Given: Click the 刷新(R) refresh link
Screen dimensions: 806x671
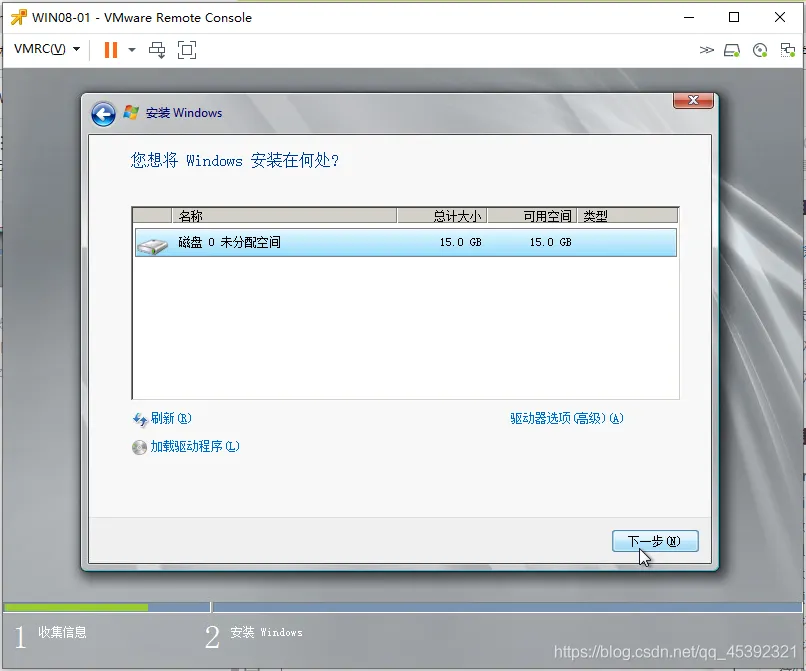Looking at the screenshot, I should coord(171,419).
